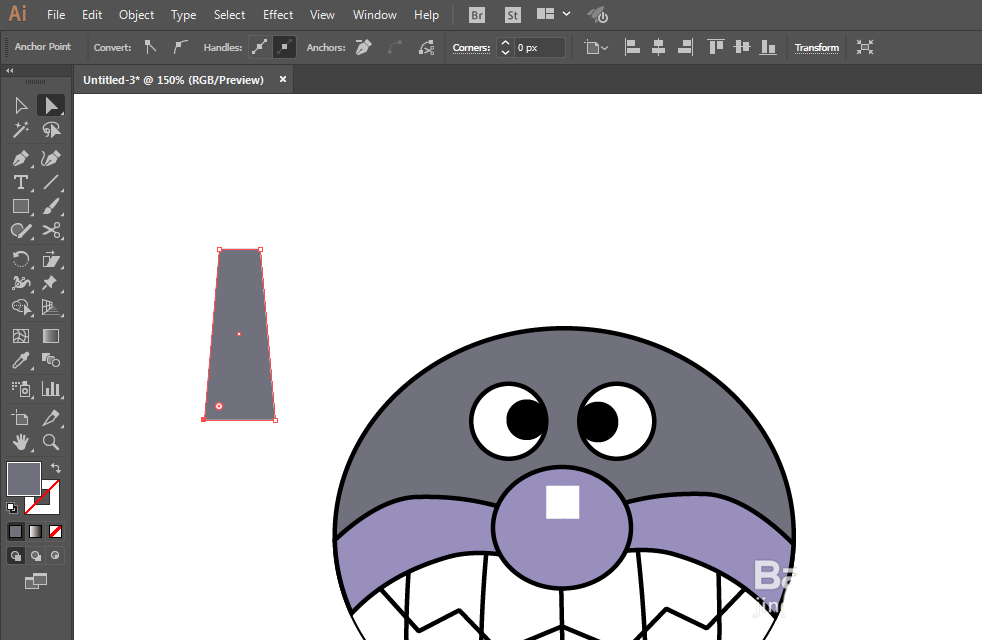Open the shape options dropdown arrow
Screen dimensions: 982x640
(x=604, y=48)
